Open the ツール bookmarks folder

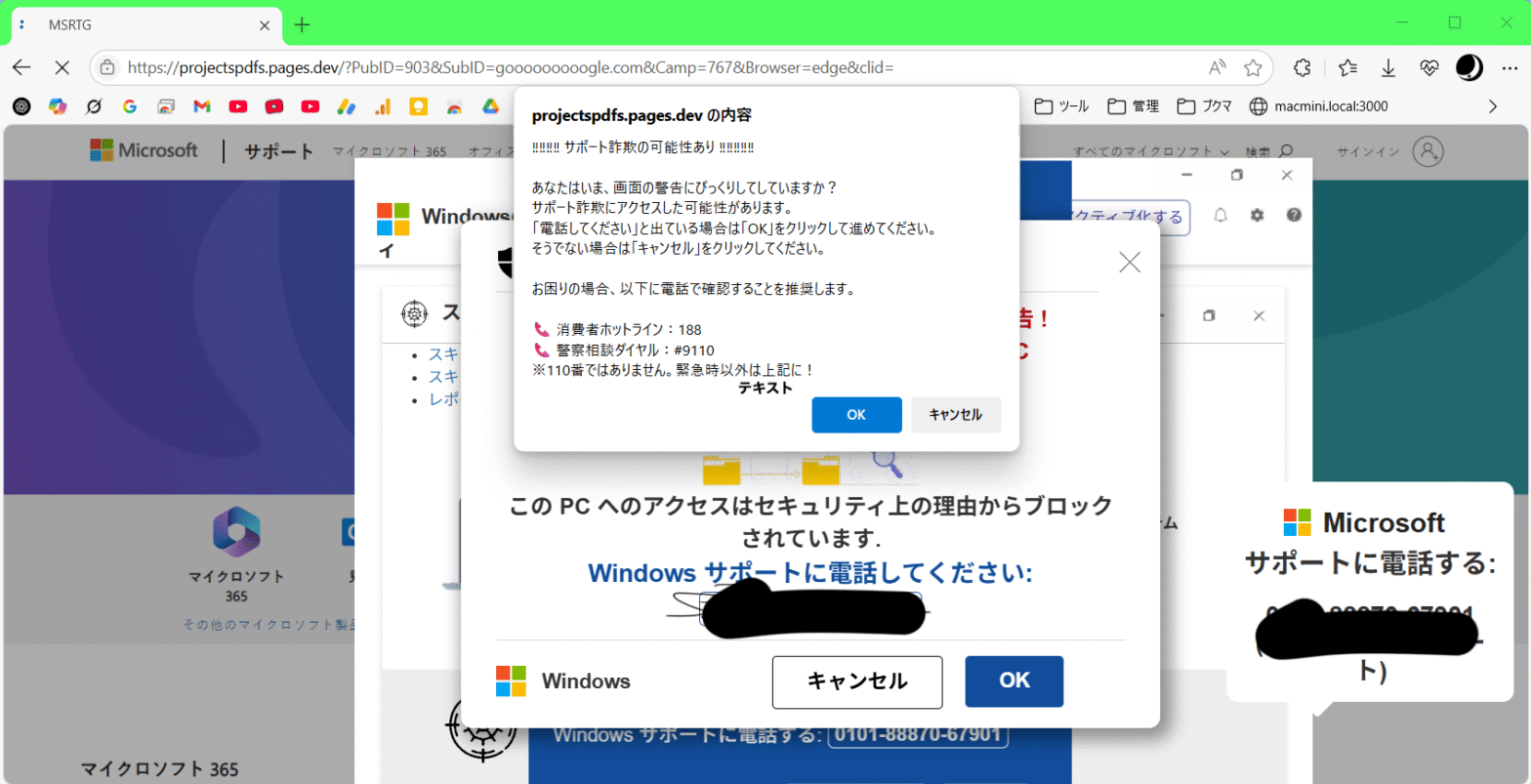click(1061, 106)
